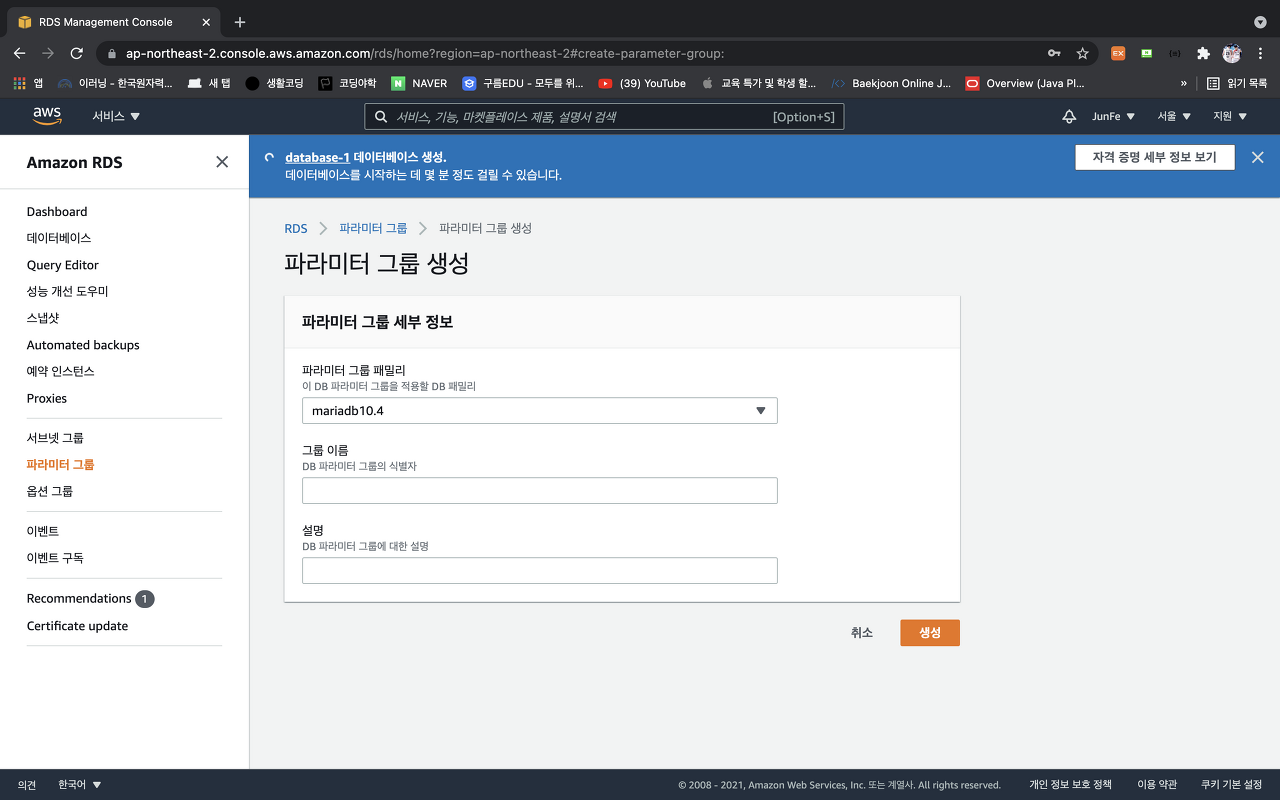Click the 취소 cancel button
The width and height of the screenshot is (1280, 800).
tap(862, 633)
